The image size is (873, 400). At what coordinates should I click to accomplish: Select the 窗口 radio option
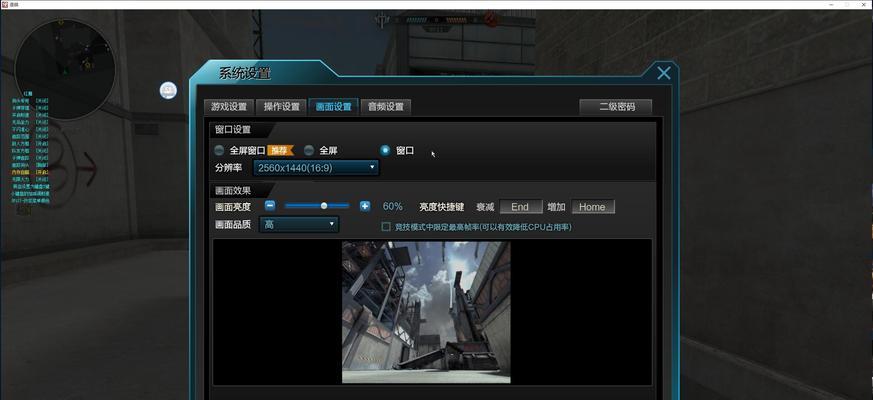point(386,150)
